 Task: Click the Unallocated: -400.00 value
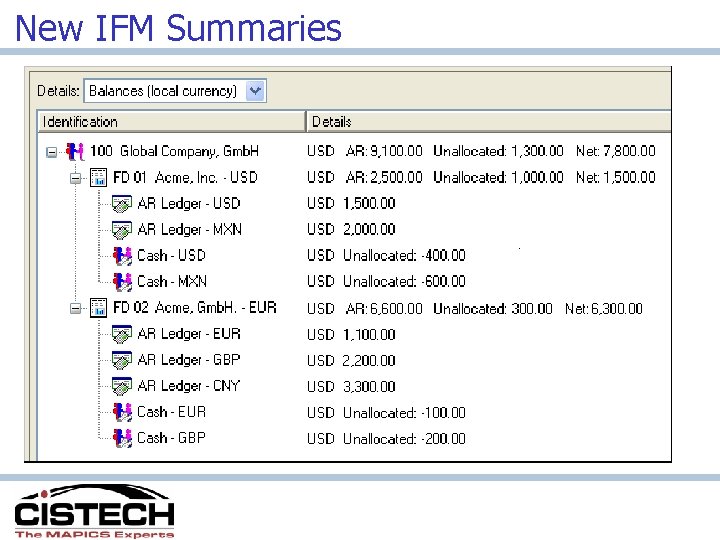coord(404,255)
